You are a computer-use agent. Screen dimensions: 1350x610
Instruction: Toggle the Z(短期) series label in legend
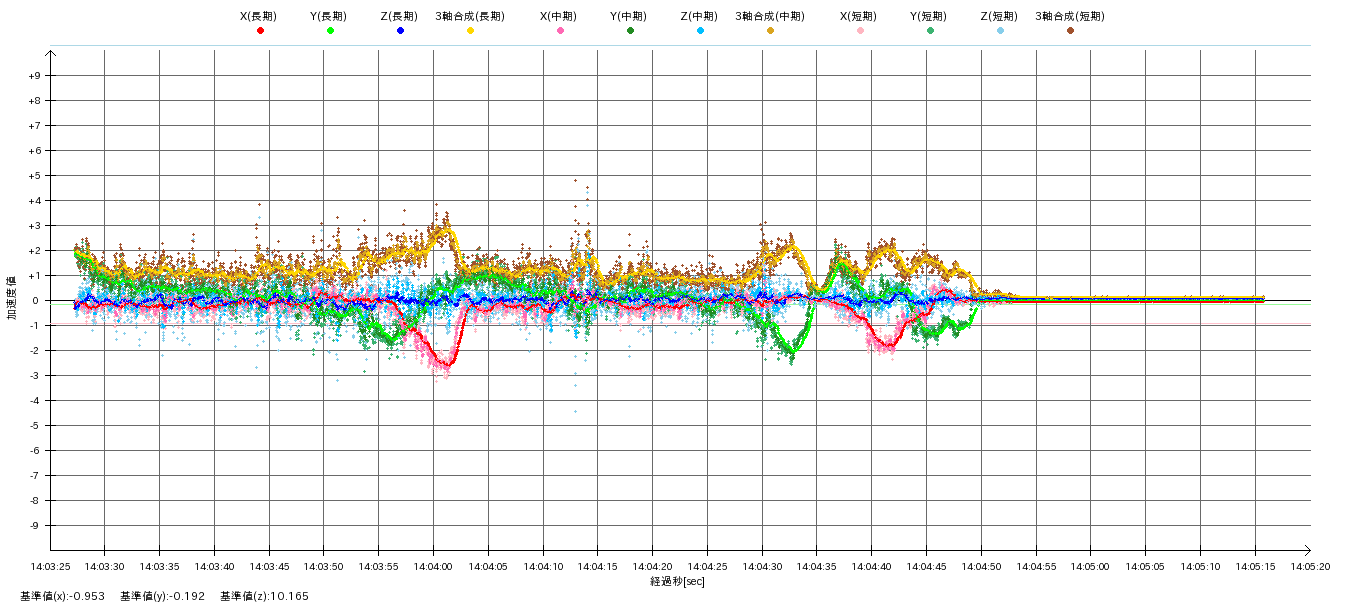pyautogui.click(x=998, y=16)
